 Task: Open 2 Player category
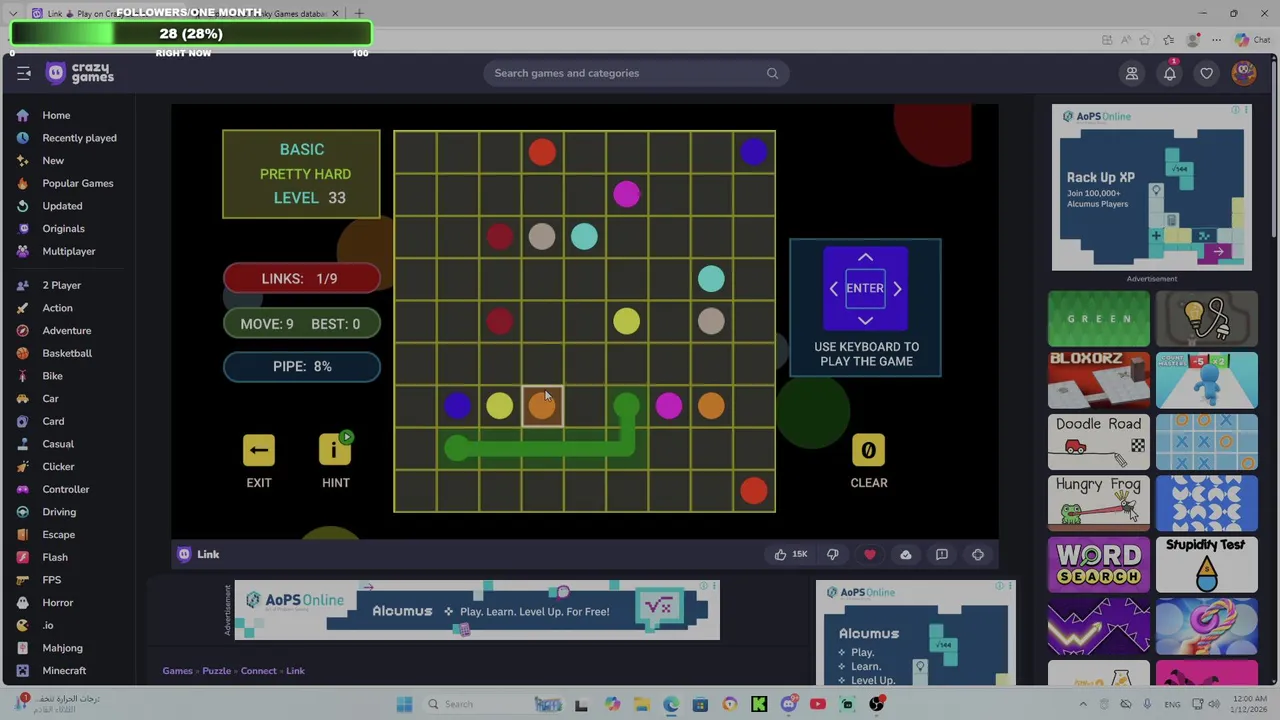pyautogui.click(x=61, y=285)
